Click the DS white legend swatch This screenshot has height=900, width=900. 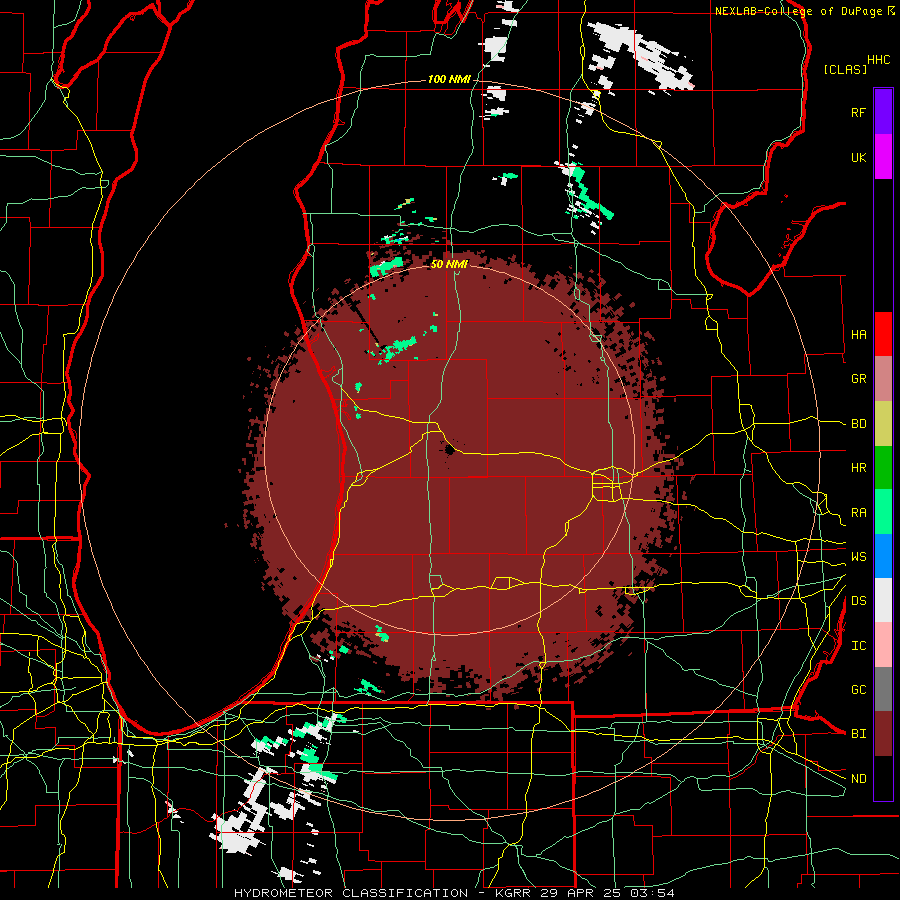883,600
